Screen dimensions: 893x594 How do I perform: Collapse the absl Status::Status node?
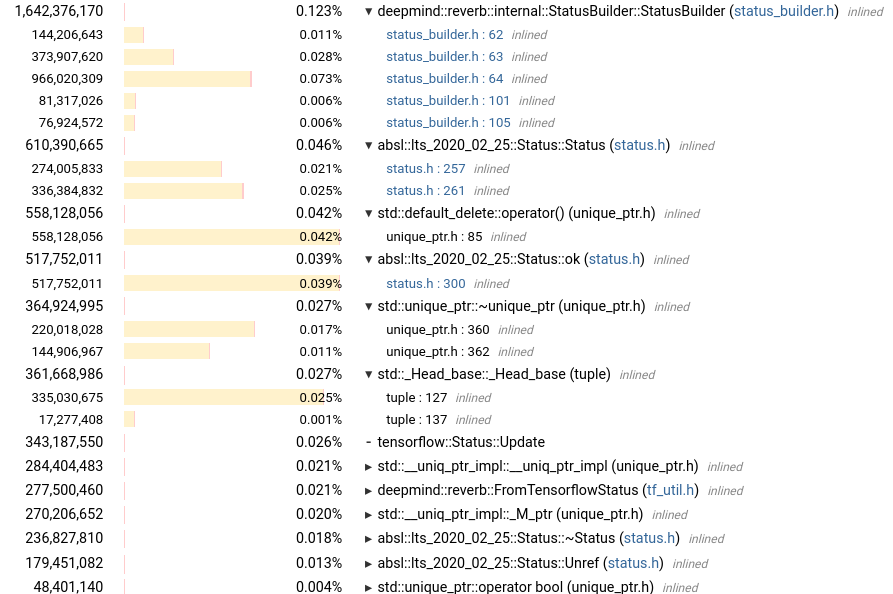pos(368,145)
